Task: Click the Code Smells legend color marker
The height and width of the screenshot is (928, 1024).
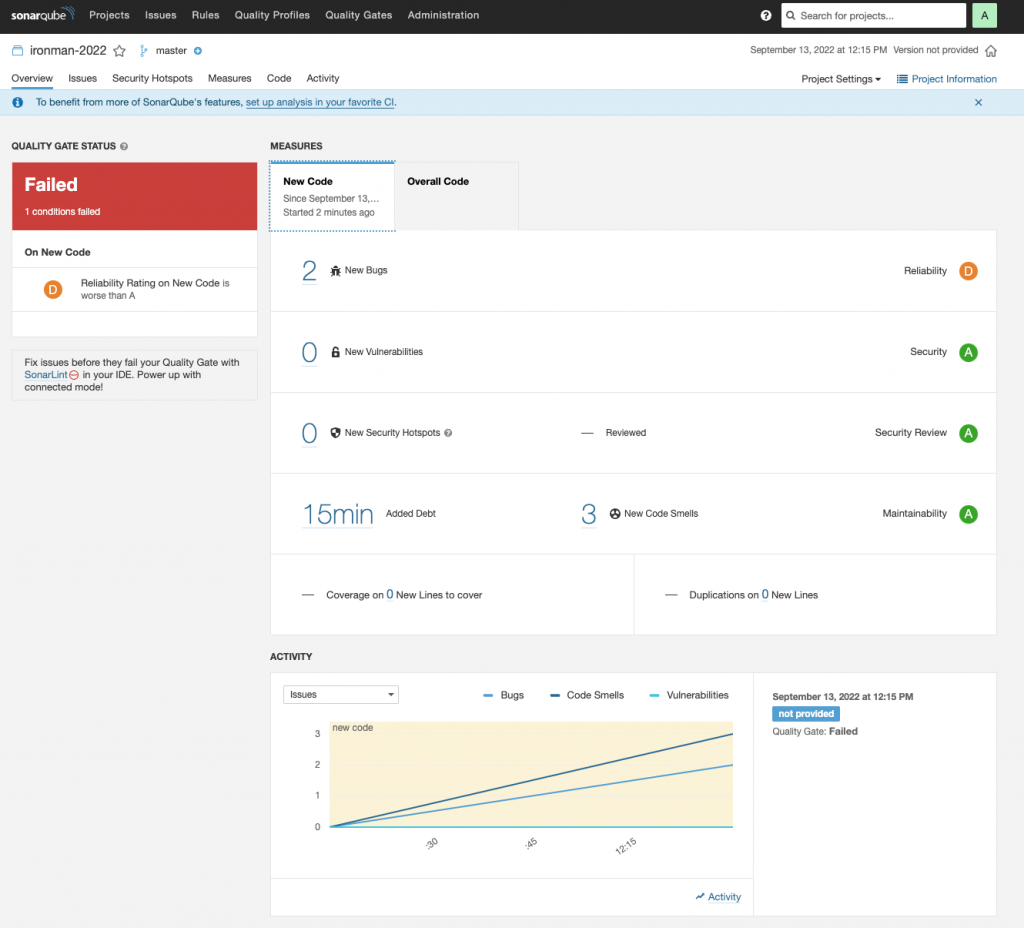Action: pos(555,696)
